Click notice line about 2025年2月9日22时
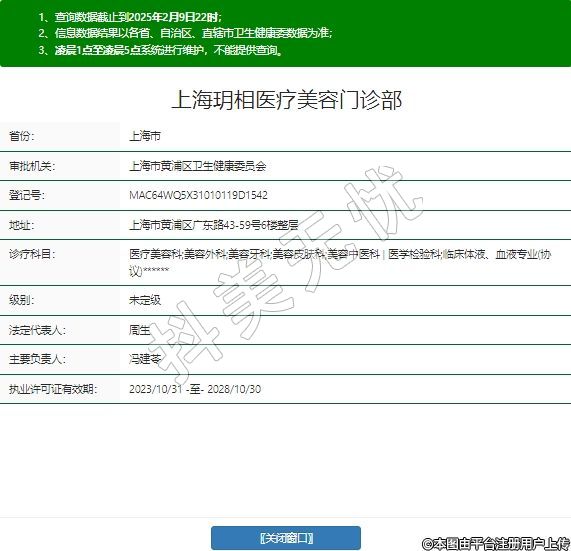 (x=130, y=17)
